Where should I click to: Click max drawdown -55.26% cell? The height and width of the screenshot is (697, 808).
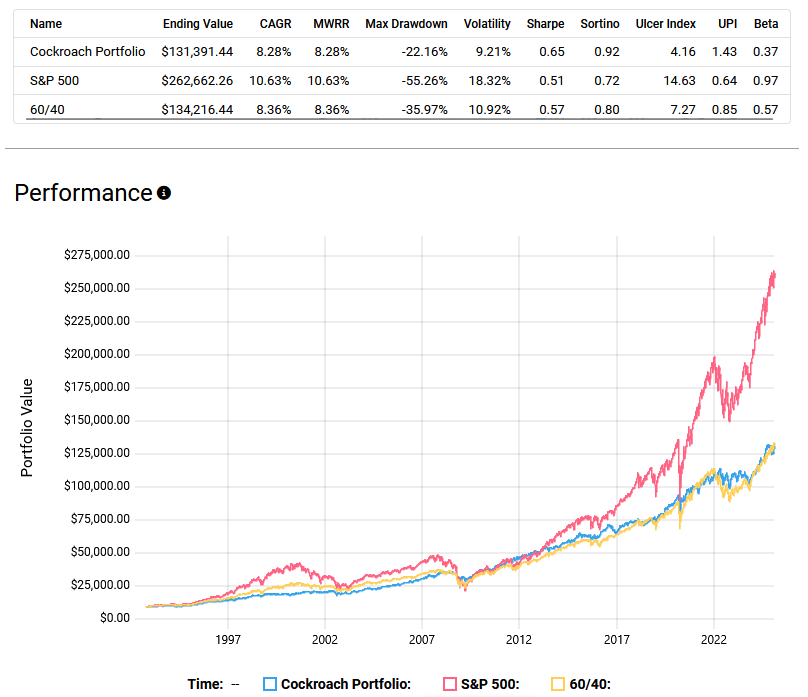[x=425, y=81]
